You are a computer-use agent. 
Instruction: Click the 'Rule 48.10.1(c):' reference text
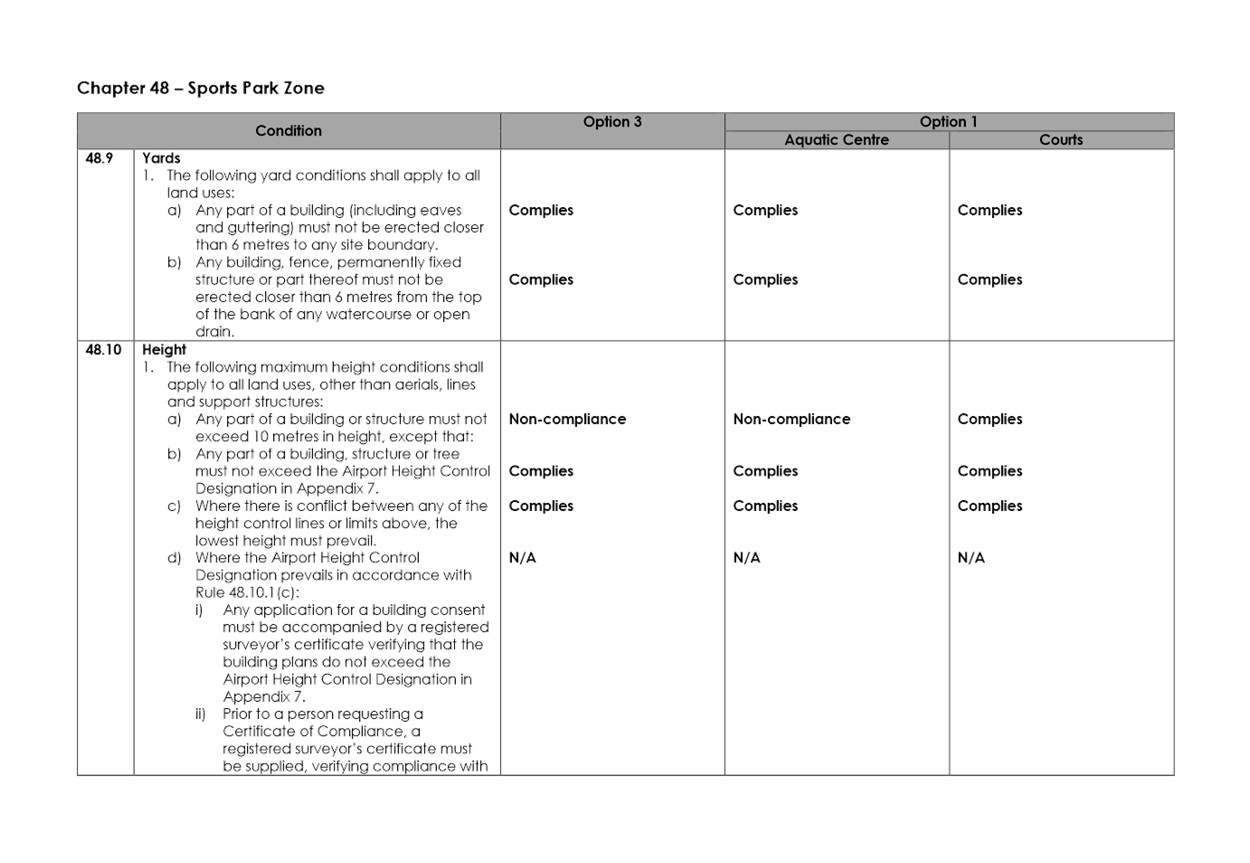click(x=246, y=593)
